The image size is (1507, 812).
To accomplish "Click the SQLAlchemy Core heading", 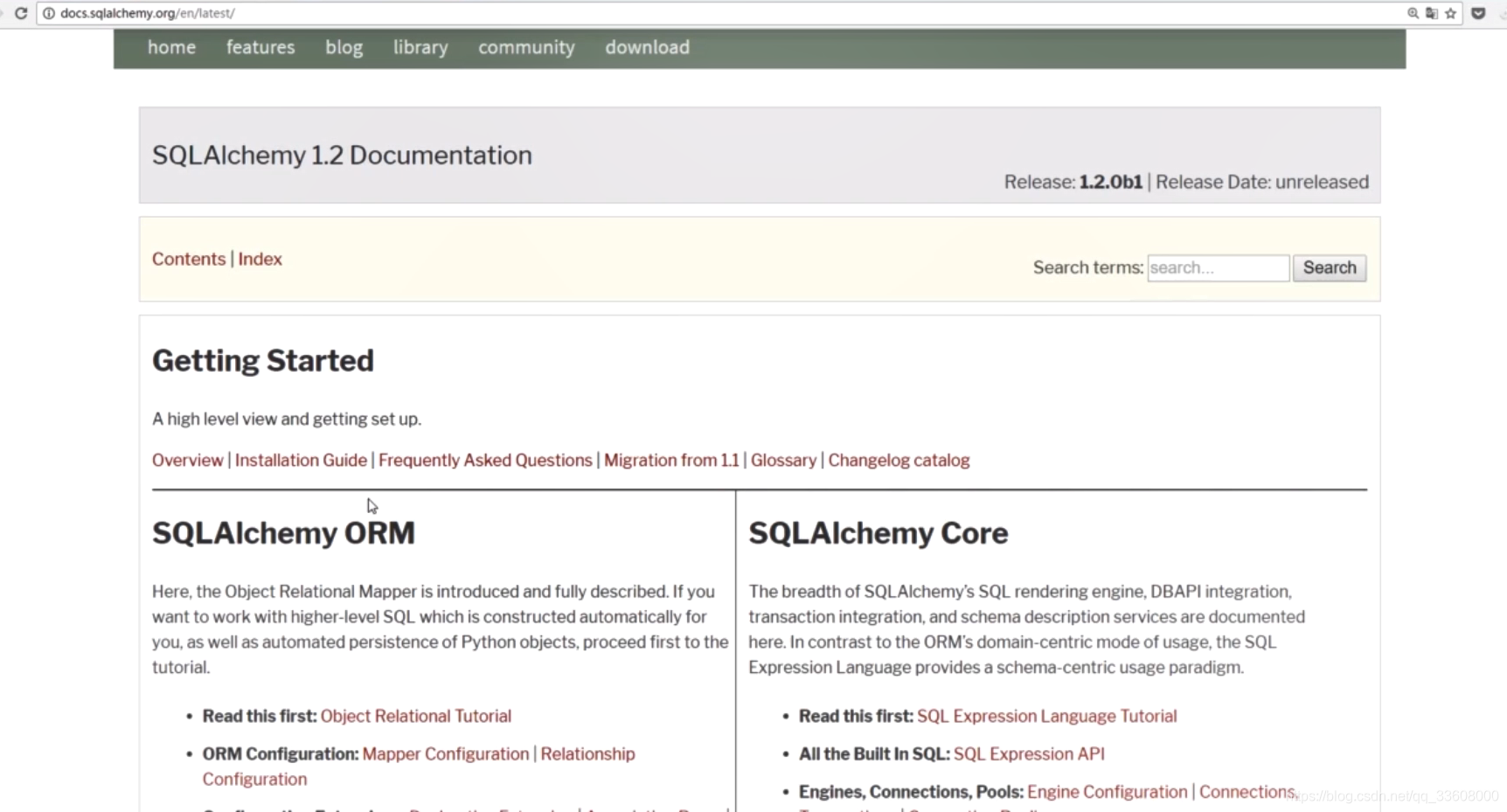I will tap(879, 532).
